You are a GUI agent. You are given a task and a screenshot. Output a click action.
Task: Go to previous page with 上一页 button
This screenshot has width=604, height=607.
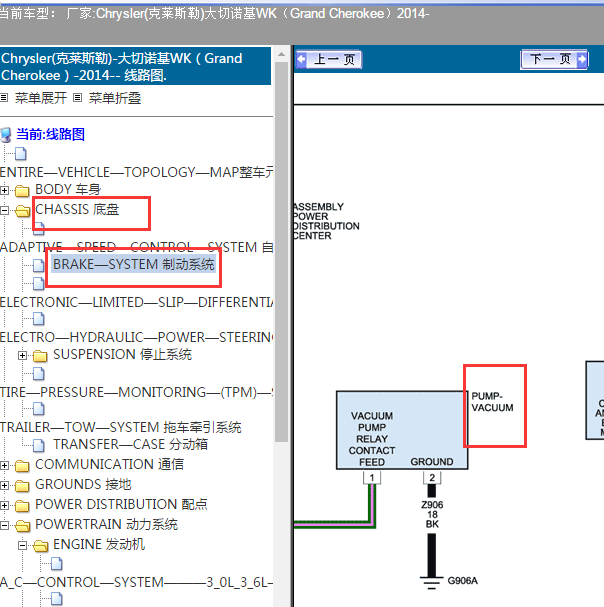[x=328, y=59]
